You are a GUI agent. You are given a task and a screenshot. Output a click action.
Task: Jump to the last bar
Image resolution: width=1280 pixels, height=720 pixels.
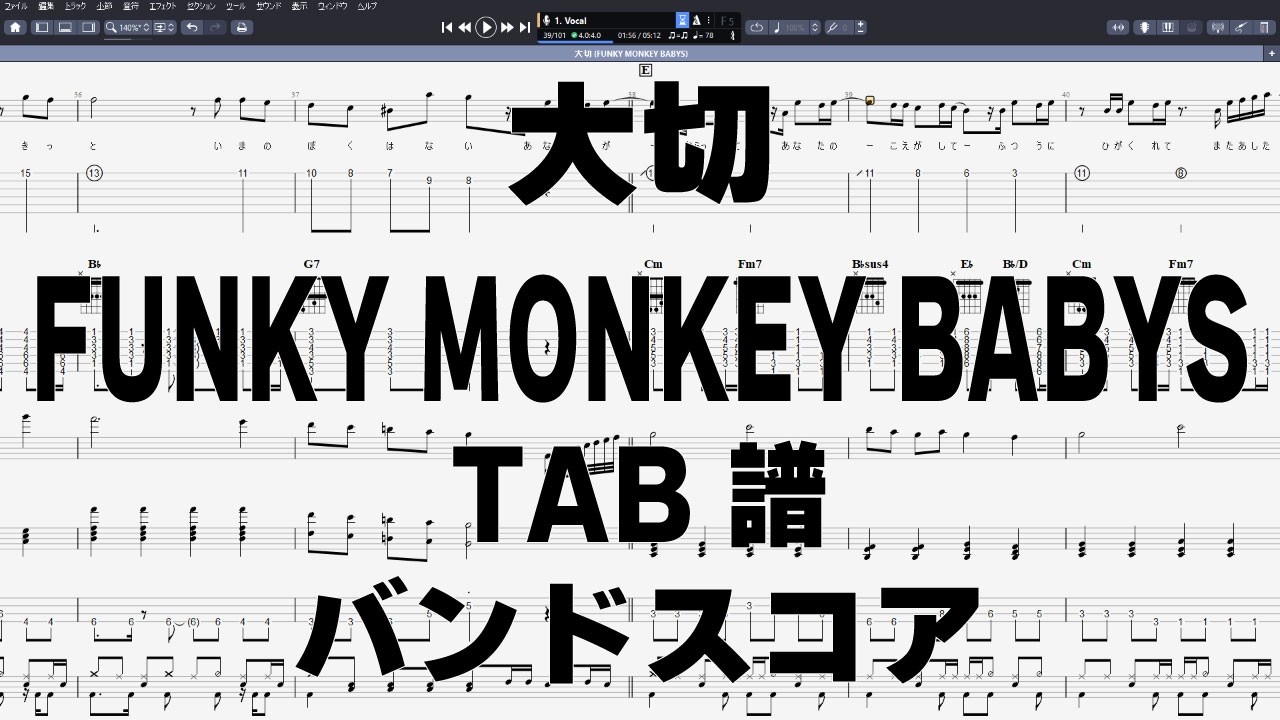point(525,28)
